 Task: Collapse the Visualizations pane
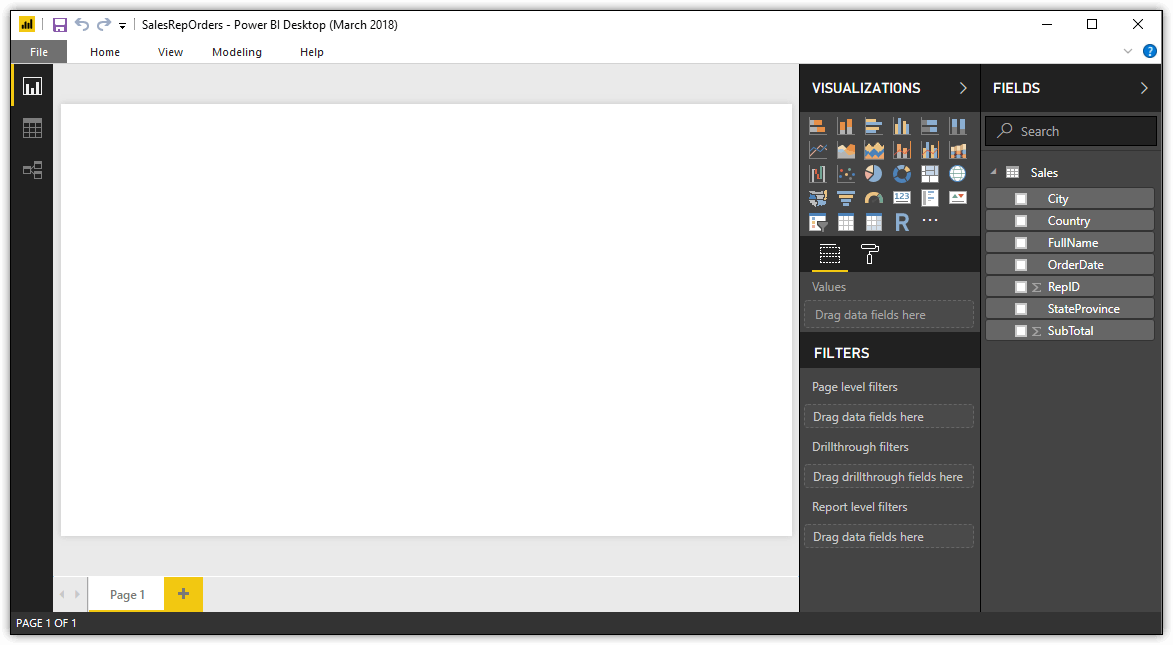[x=963, y=88]
